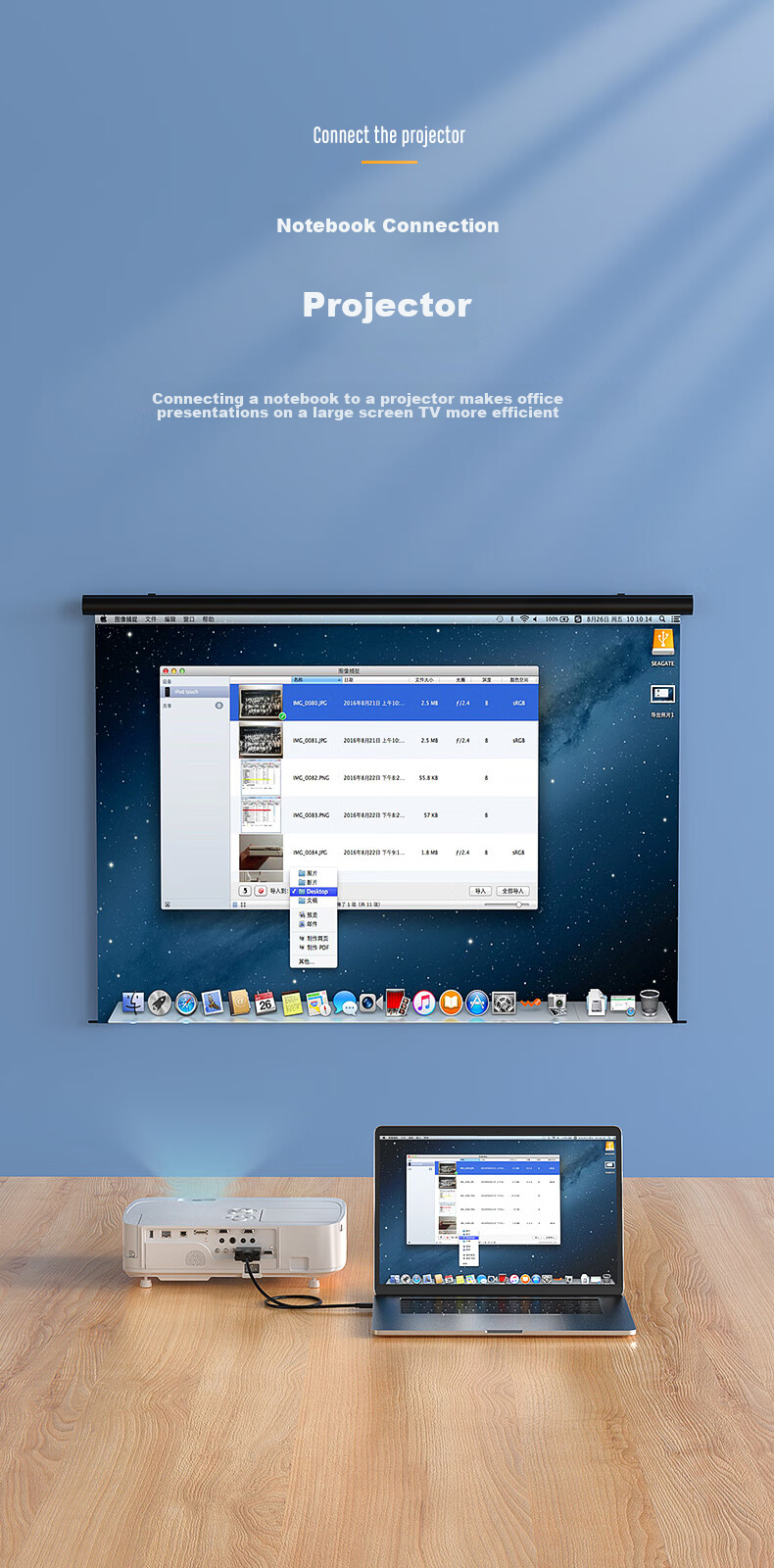This screenshot has height=1568, width=774.
Task: Open Photo Booth icon in the projected dock
Action: point(397,1003)
